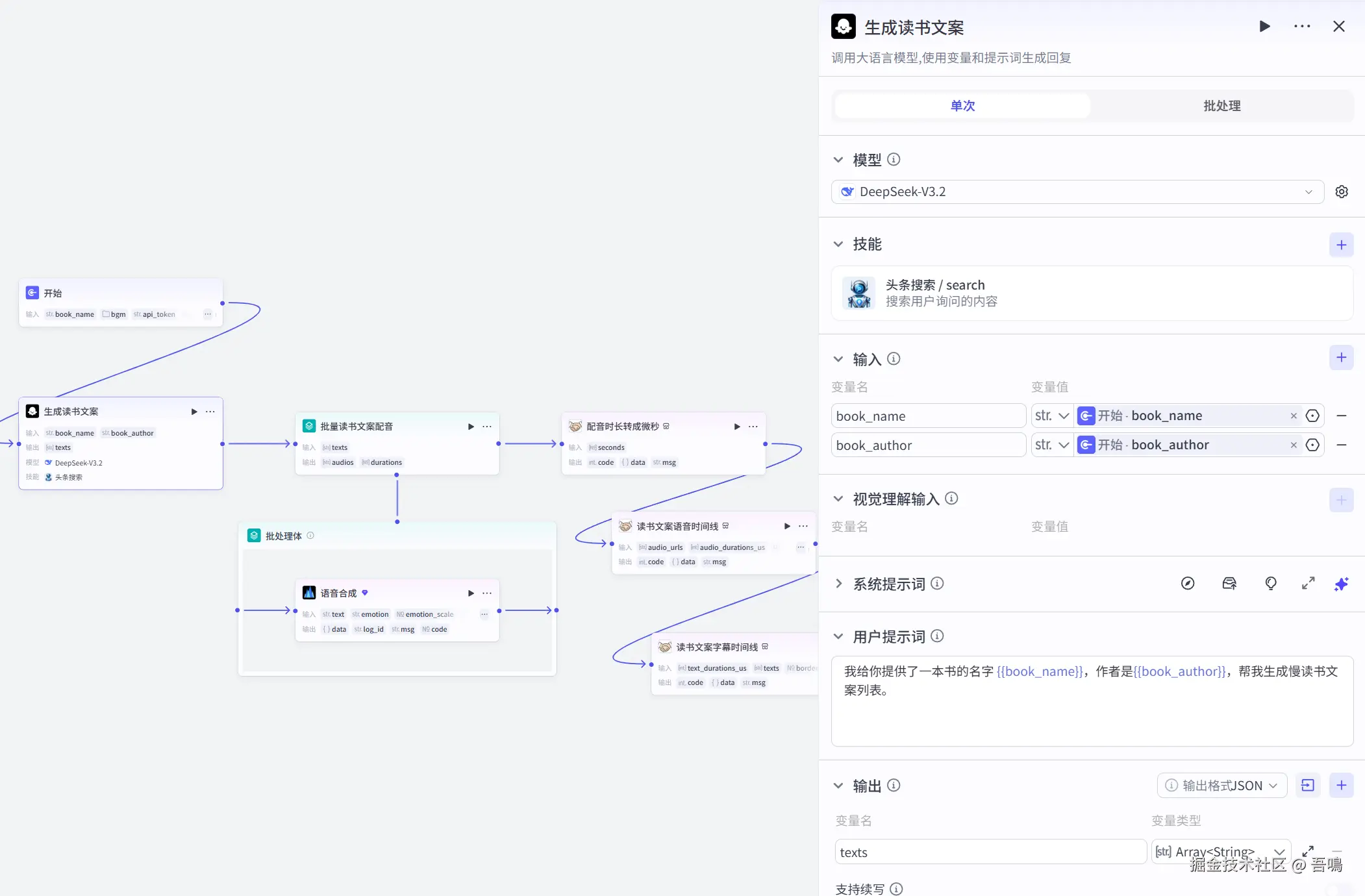1365x896 pixels.
Task: Remove book_author input with minus icon
Action: pos(1342,445)
